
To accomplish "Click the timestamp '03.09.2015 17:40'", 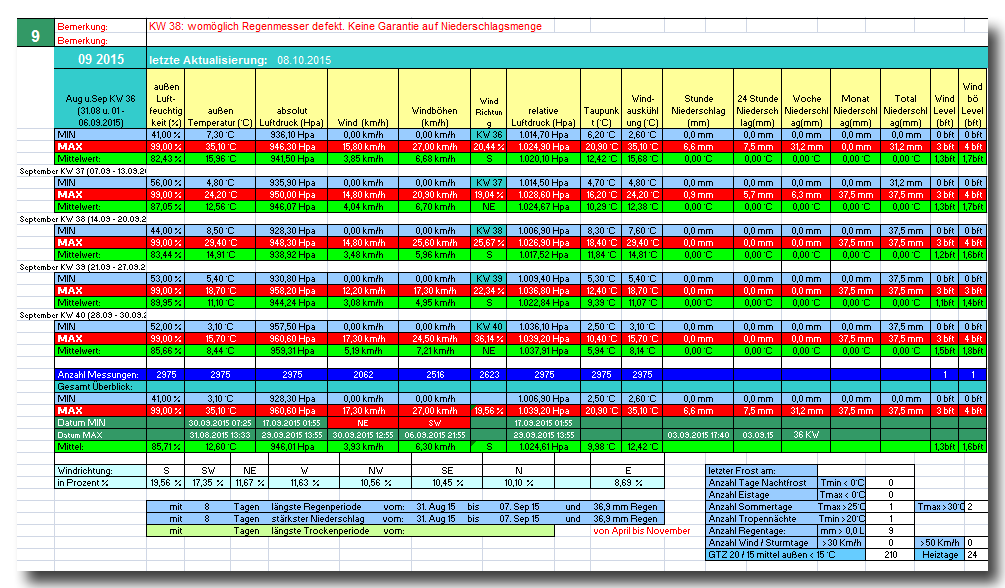I will (x=698, y=435).
